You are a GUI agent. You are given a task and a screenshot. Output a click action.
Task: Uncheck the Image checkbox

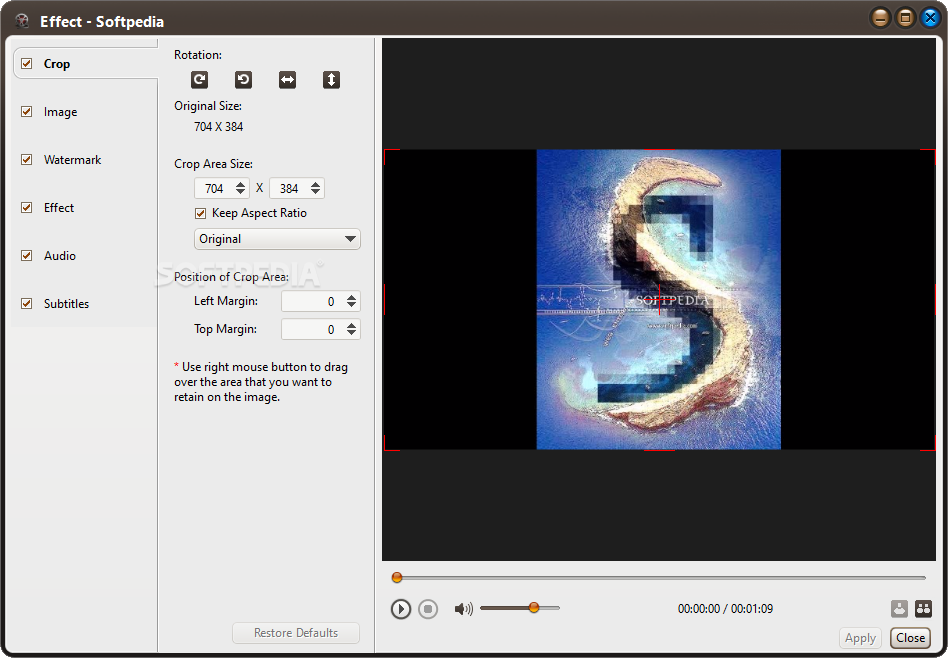(27, 111)
